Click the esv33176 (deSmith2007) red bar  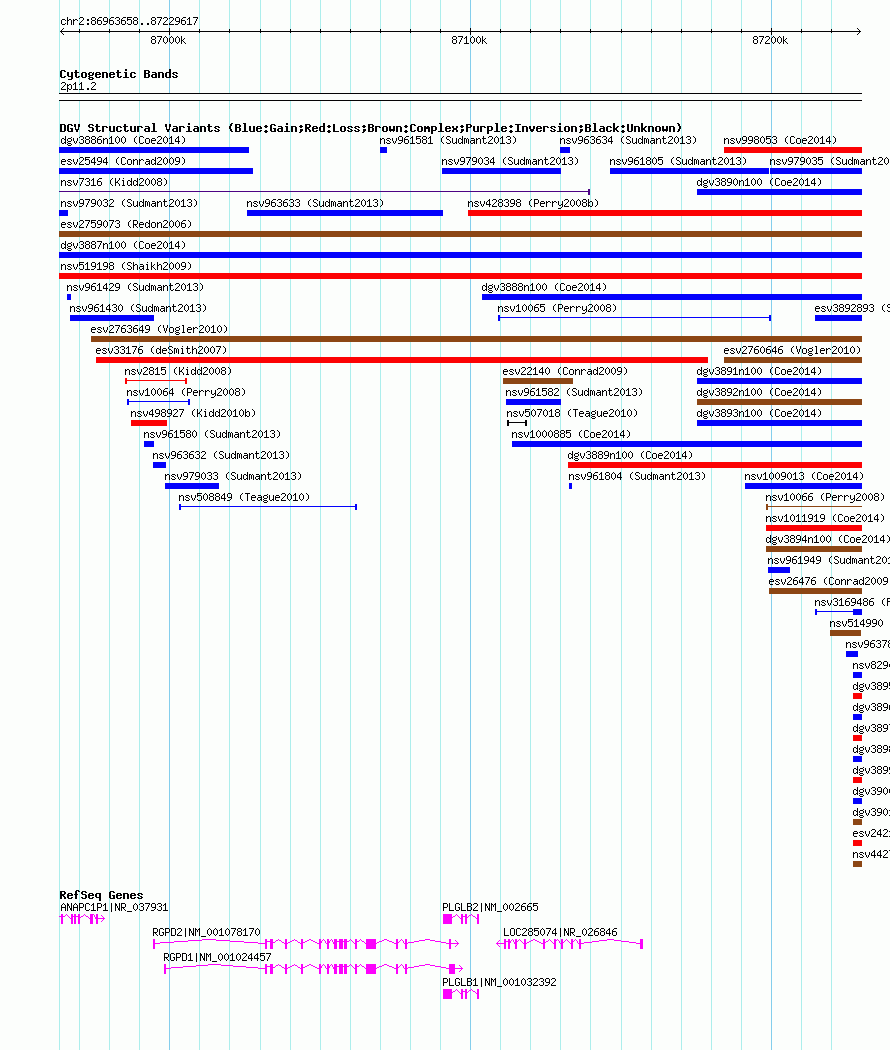[402, 360]
